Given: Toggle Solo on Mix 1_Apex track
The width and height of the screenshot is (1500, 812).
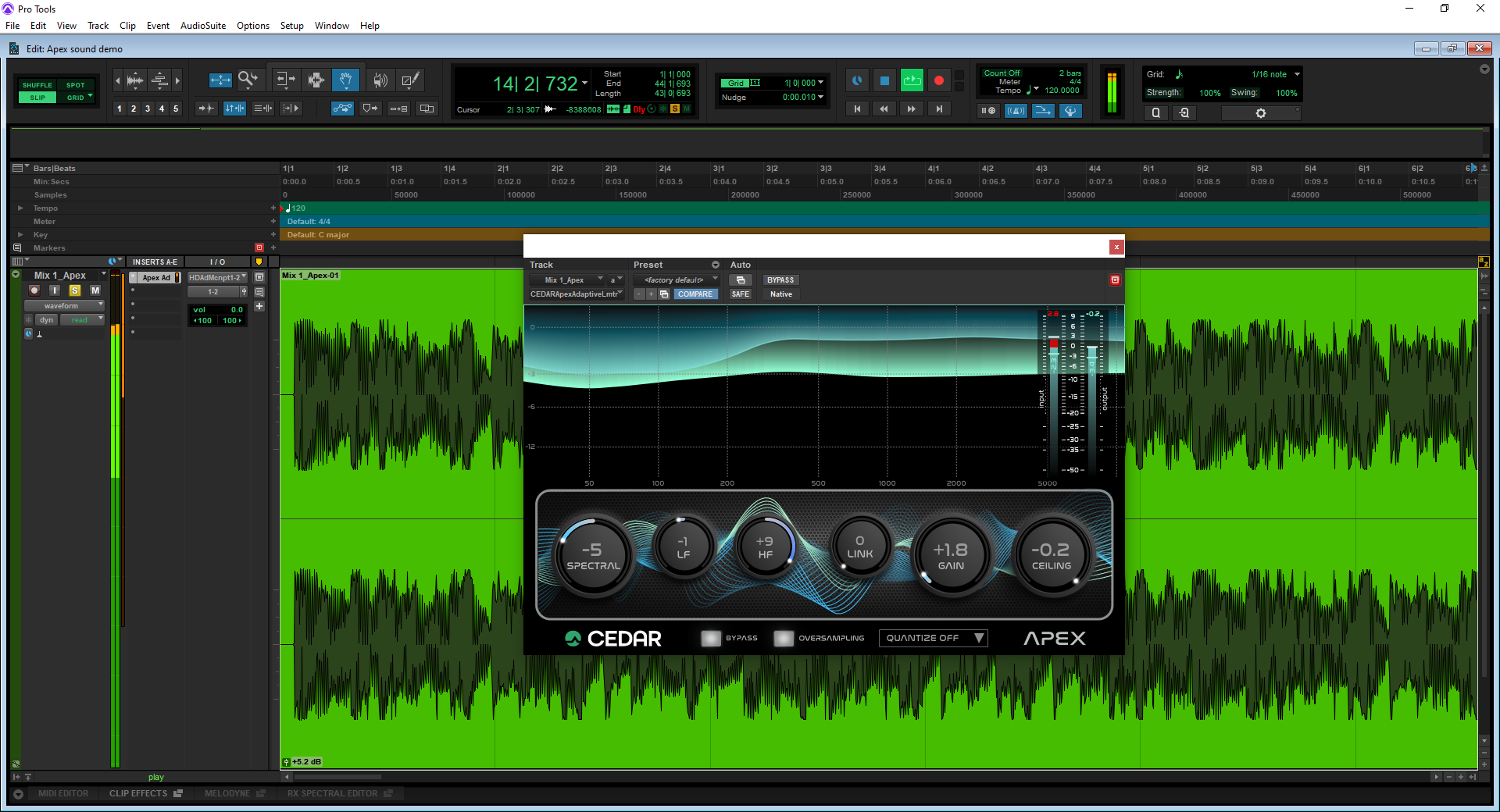Looking at the screenshot, I should coord(75,290).
